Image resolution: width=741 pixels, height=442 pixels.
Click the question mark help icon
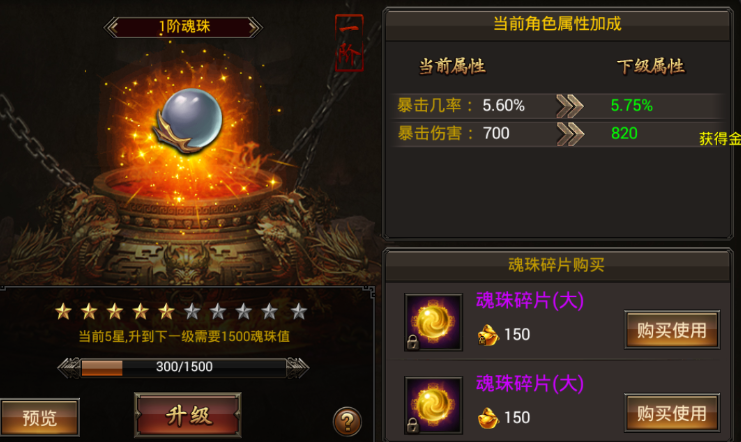pyautogui.click(x=347, y=422)
